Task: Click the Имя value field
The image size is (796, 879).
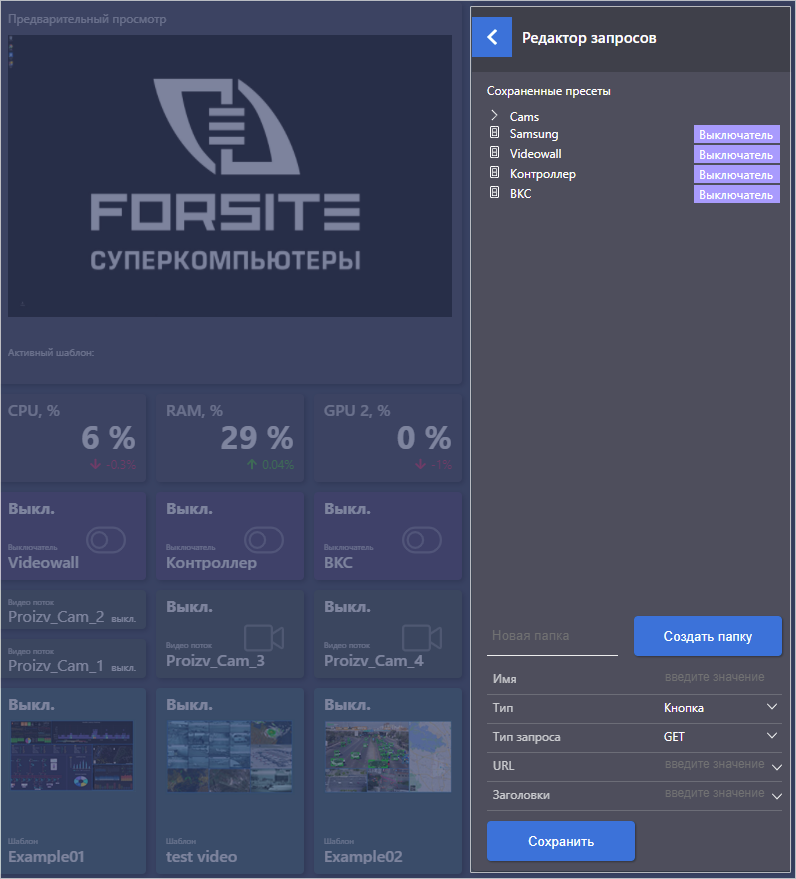Action: [714, 677]
